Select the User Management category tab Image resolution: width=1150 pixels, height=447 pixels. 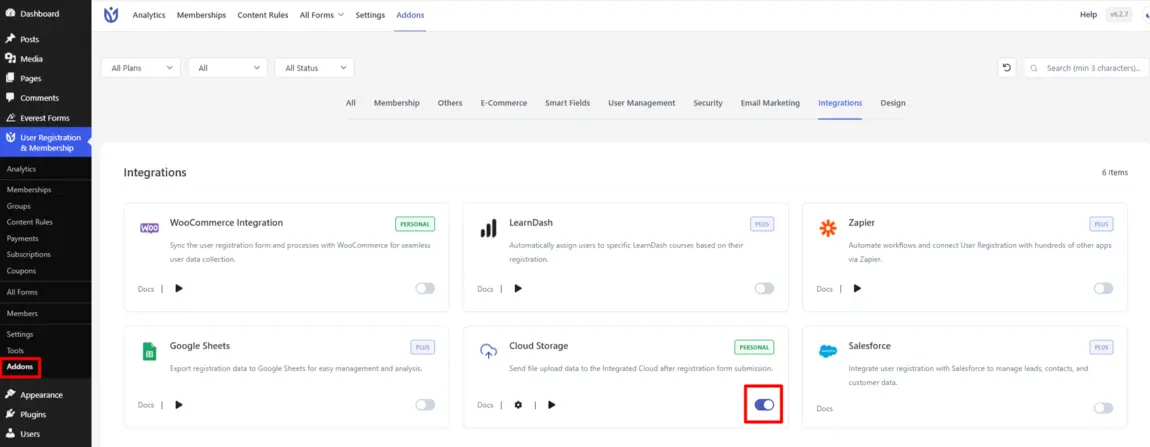tap(642, 103)
